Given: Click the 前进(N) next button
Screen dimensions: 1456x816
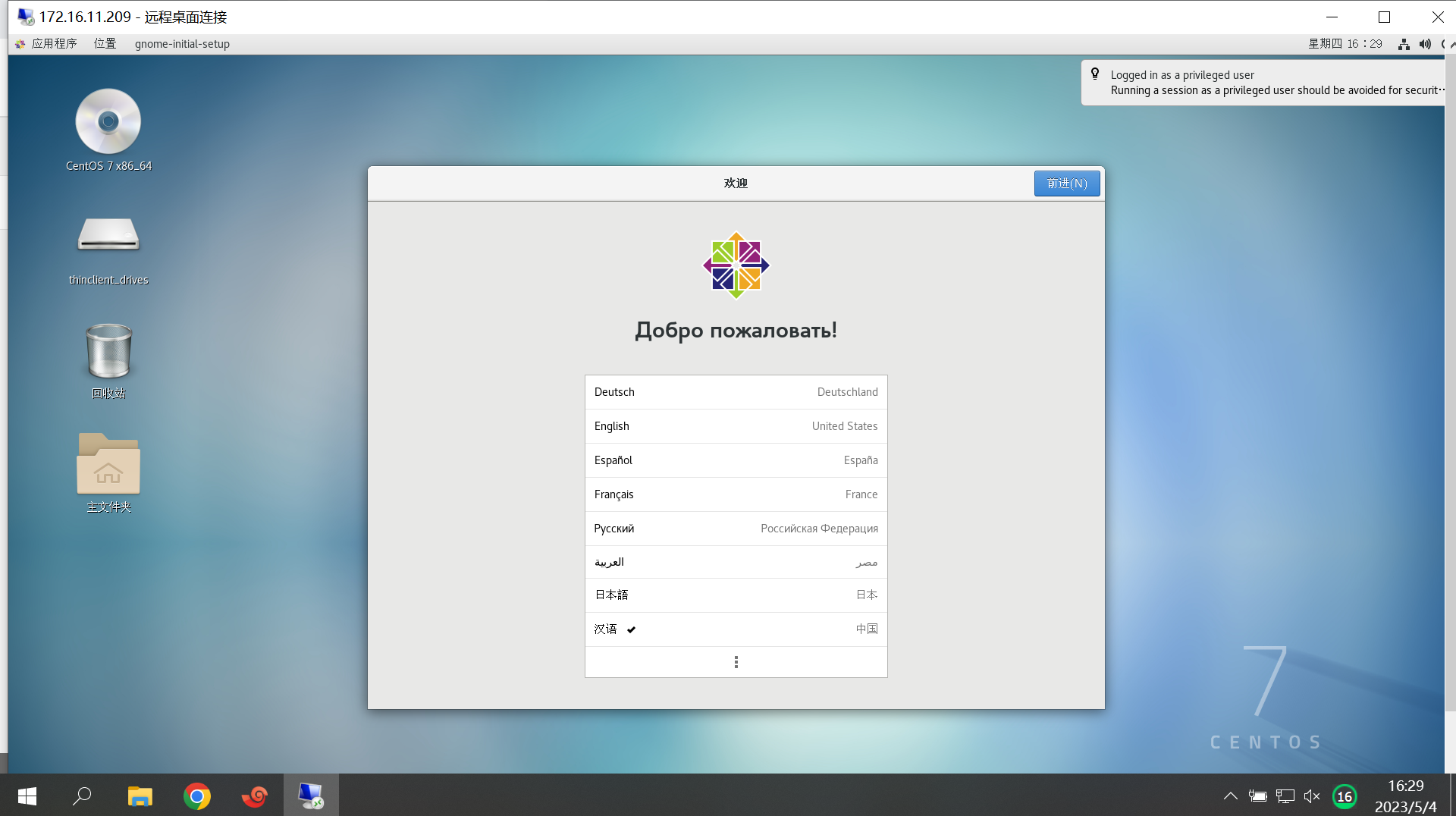Looking at the screenshot, I should point(1067,184).
